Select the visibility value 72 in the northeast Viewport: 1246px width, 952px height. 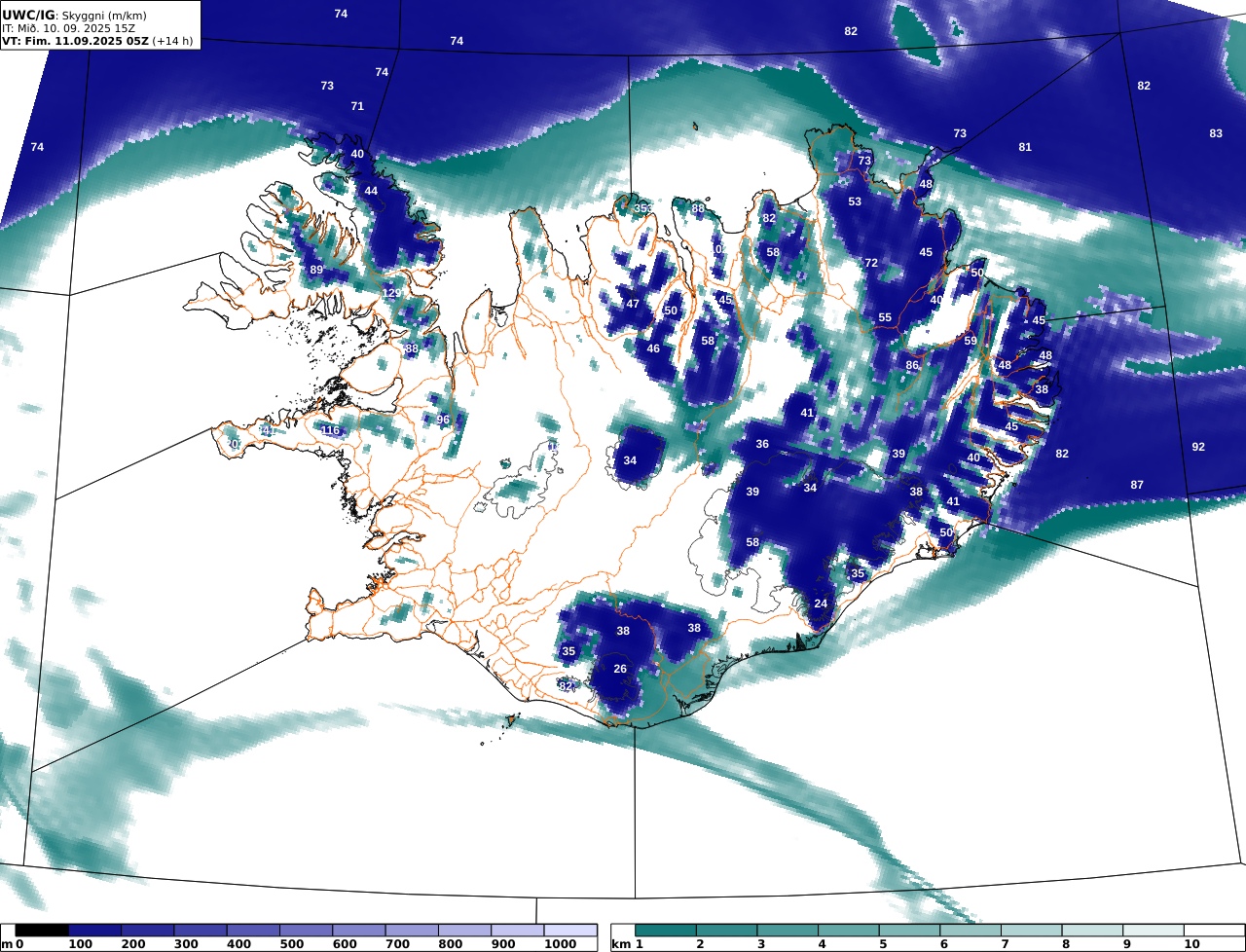(871, 263)
